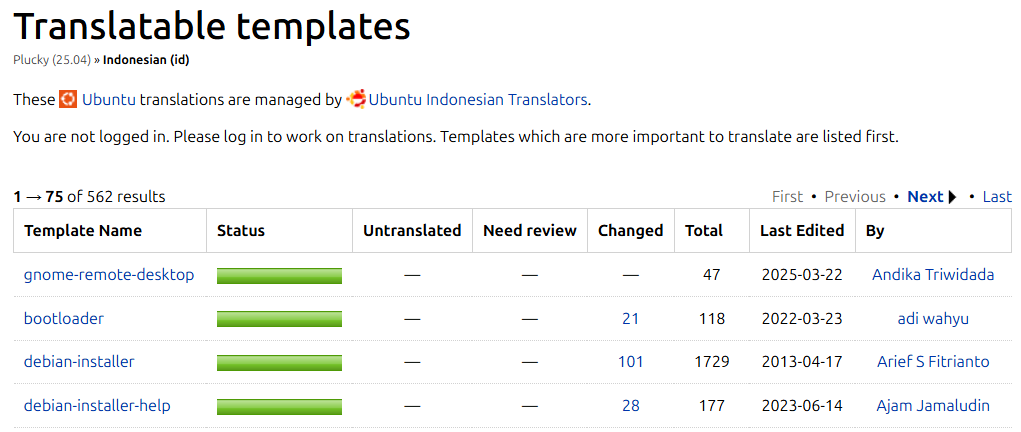This screenshot has width=1021, height=432.
Task: Open adi wahyu profile
Action: (x=932, y=319)
